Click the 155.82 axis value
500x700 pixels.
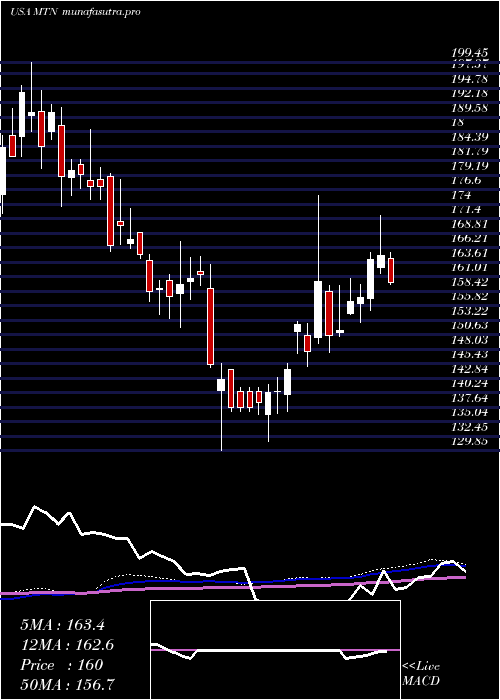(x=470, y=296)
